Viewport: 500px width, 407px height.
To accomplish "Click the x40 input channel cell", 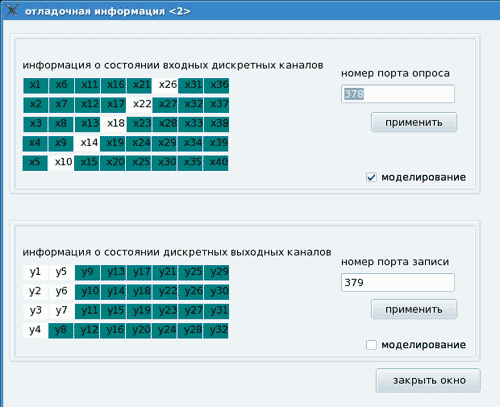I will [x=216, y=163].
